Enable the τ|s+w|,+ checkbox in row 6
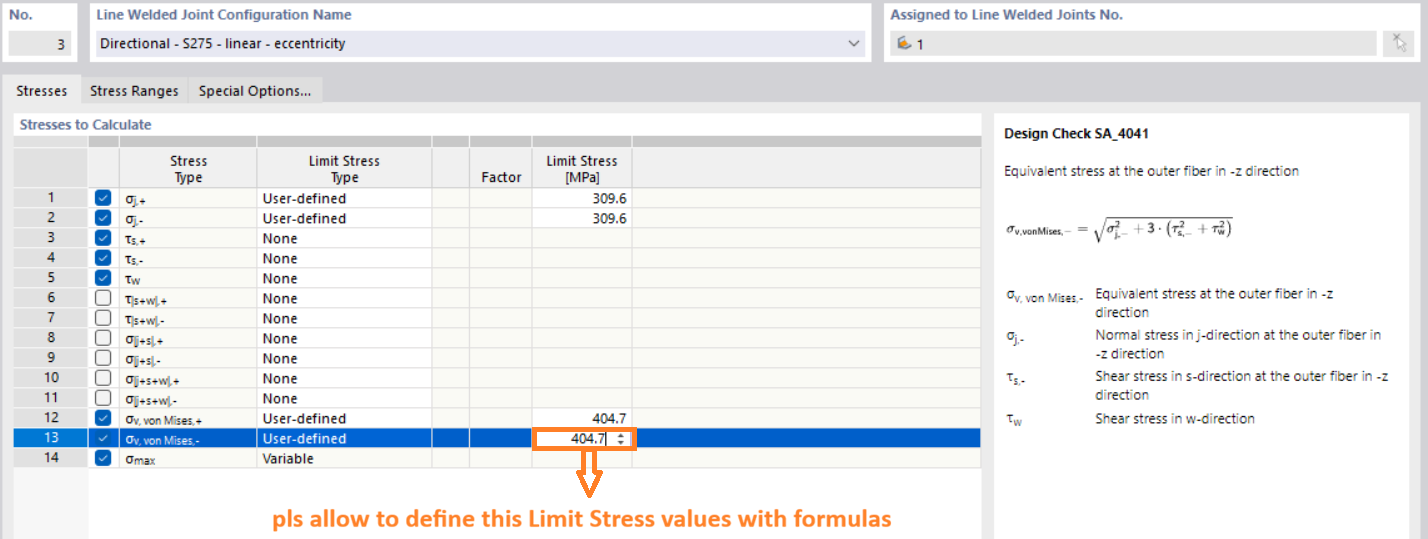This screenshot has width=1428, height=539. point(103,299)
